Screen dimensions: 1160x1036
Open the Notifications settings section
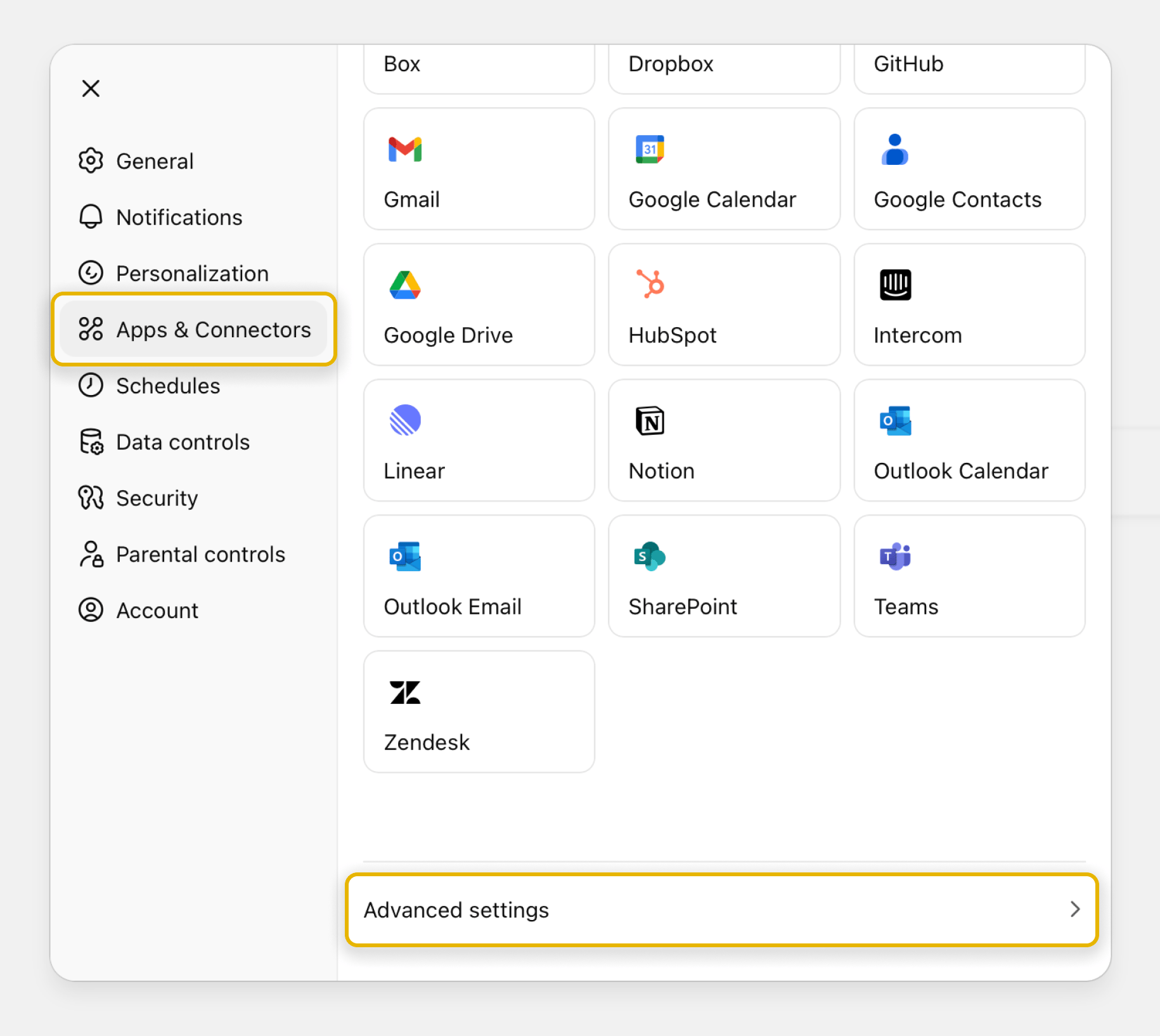point(179,217)
